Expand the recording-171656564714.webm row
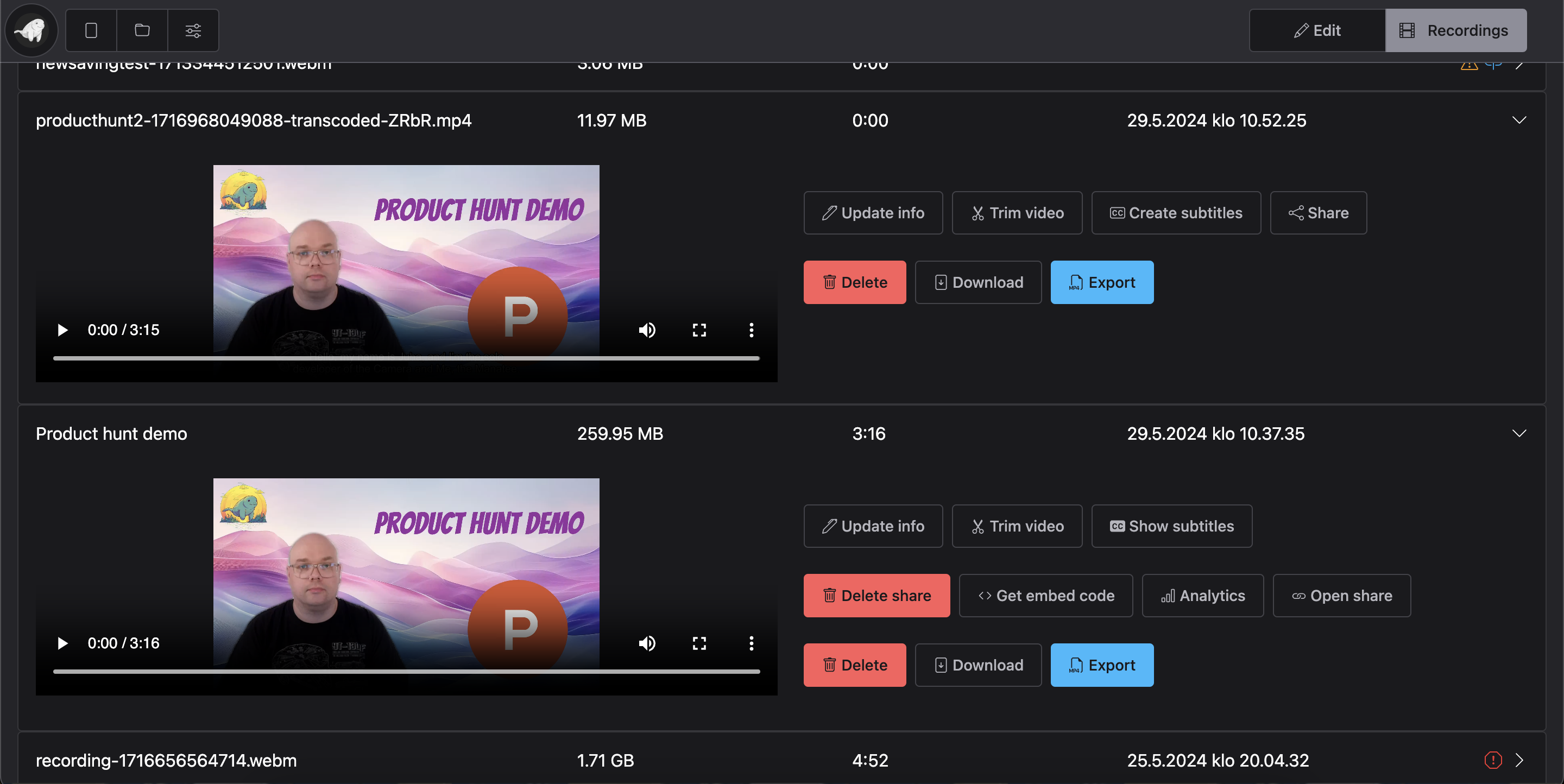This screenshot has width=1564, height=784. [1518, 760]
